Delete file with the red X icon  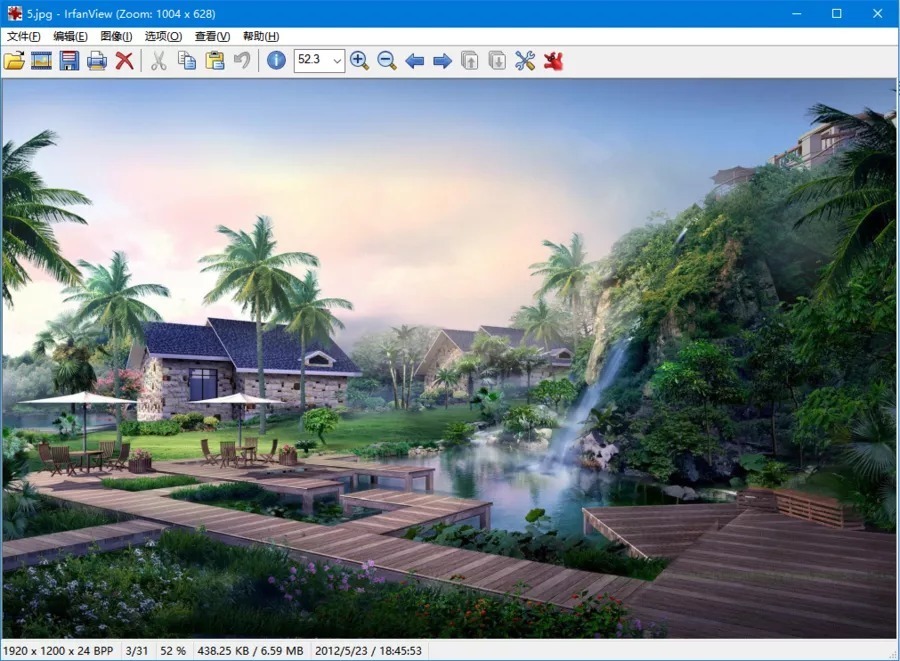[125, 61]
